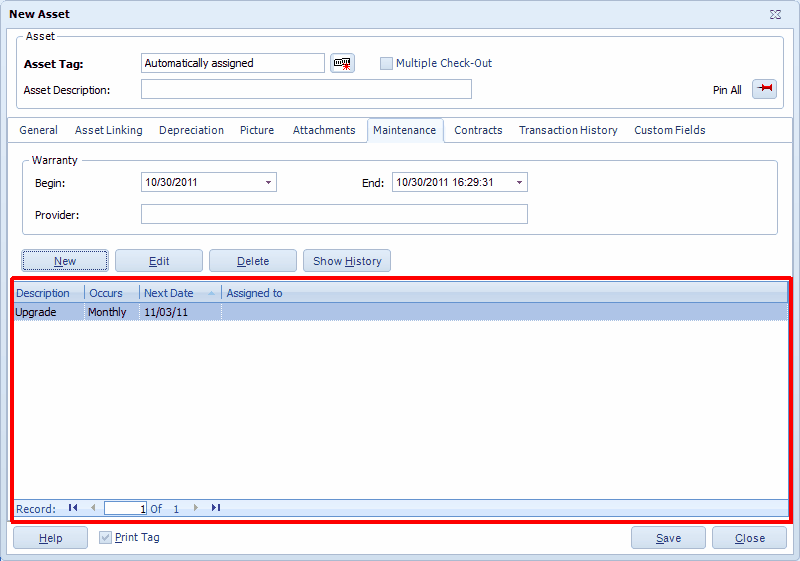Click the Show History button

(x=347, y=261)
